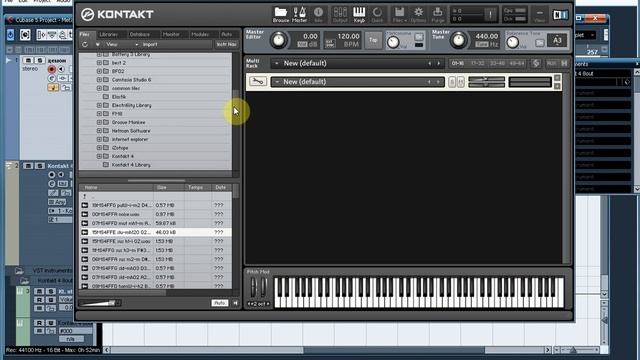Screen dimensions: 640x360
Task: Mute the Kontakt 4 track in Cubase
Action: click(28, 166)
